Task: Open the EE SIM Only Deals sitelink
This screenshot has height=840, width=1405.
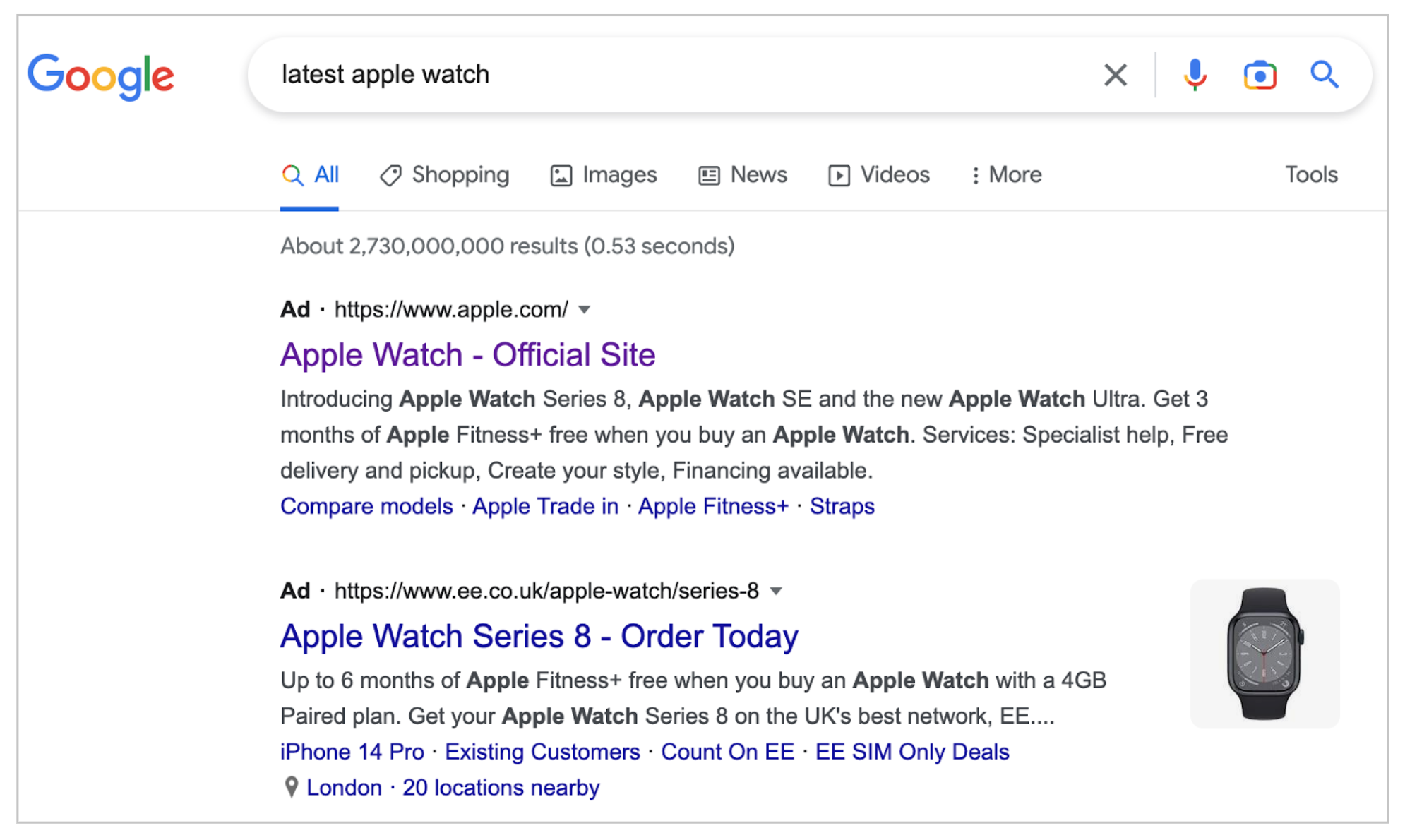Action: tap(912, 752)
